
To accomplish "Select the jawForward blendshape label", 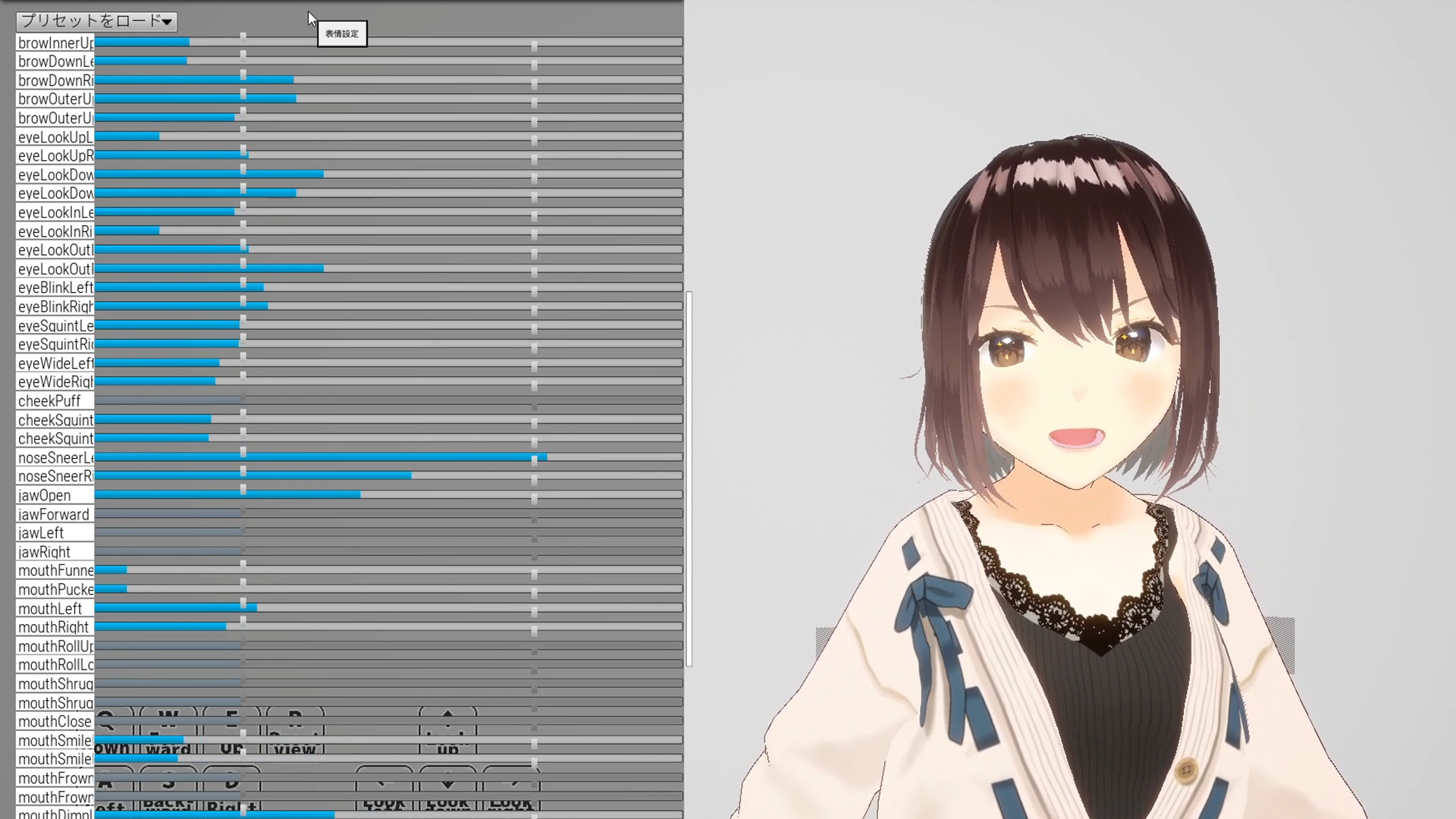I will 53,514.
